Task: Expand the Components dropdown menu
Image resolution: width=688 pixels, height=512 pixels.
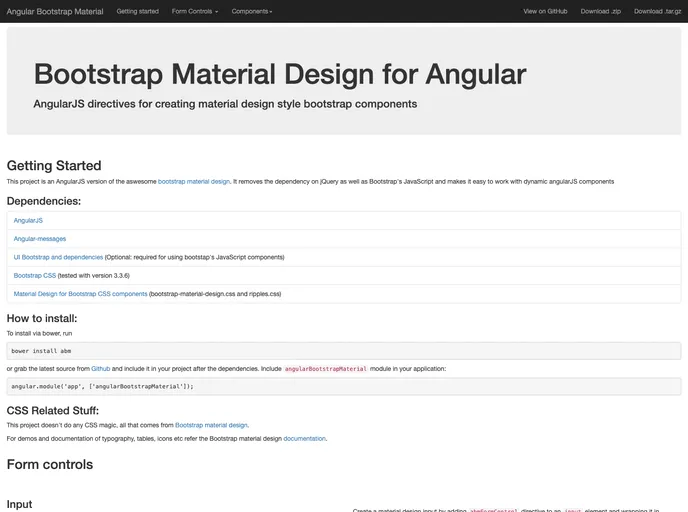Action: tap(252, 11)
